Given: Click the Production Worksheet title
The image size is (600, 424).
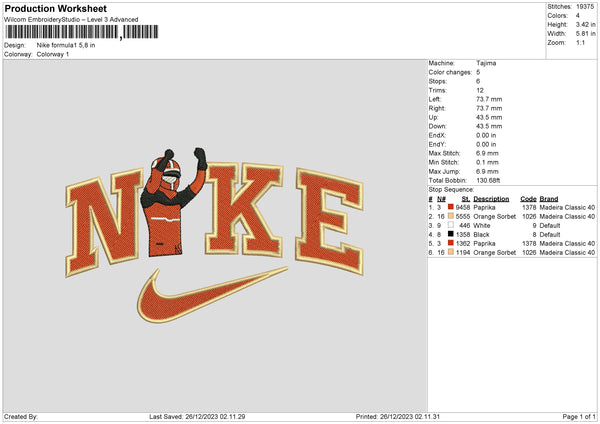Looking at the screenshot, I should coord(55,8).
